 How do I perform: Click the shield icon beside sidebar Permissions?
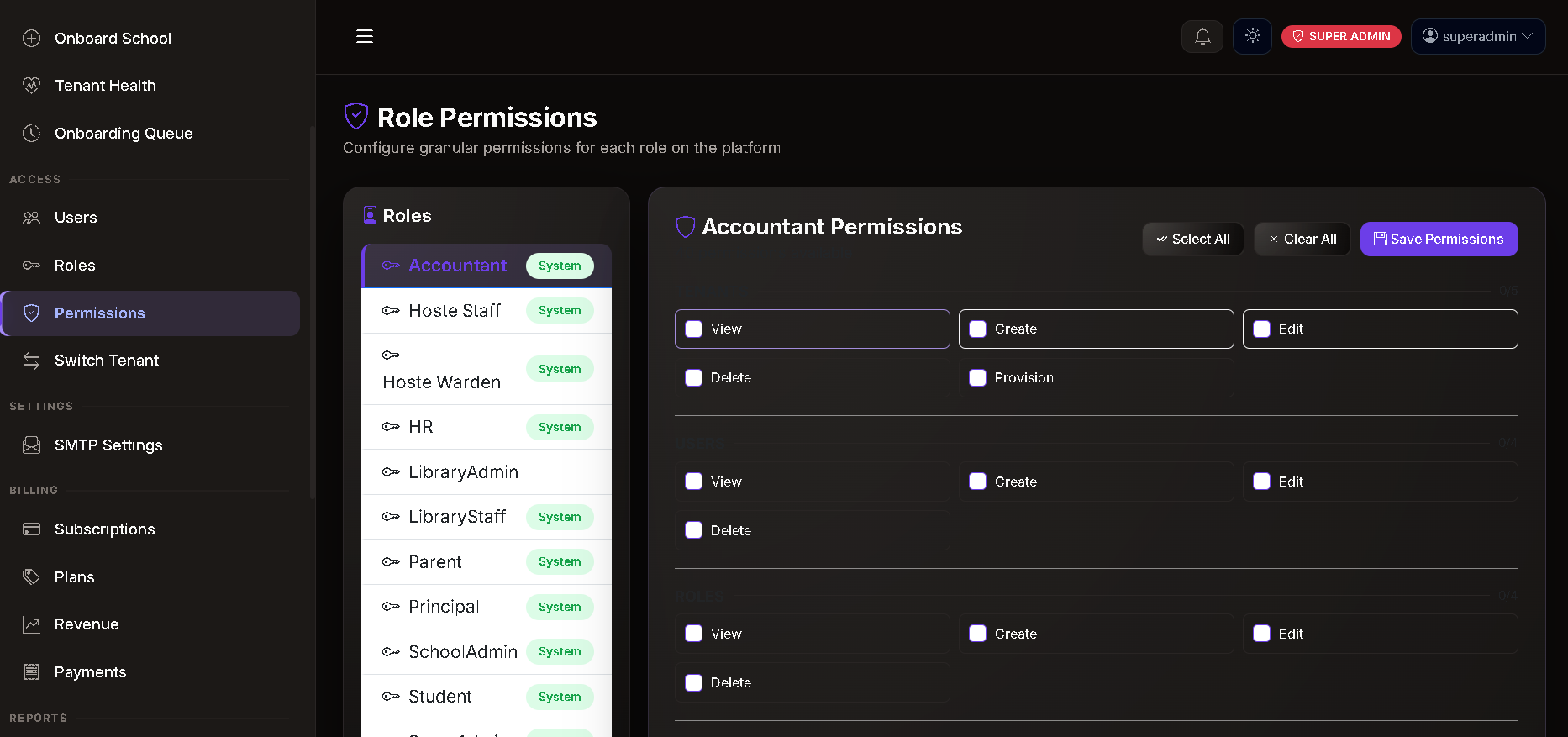tap(31, 313)
